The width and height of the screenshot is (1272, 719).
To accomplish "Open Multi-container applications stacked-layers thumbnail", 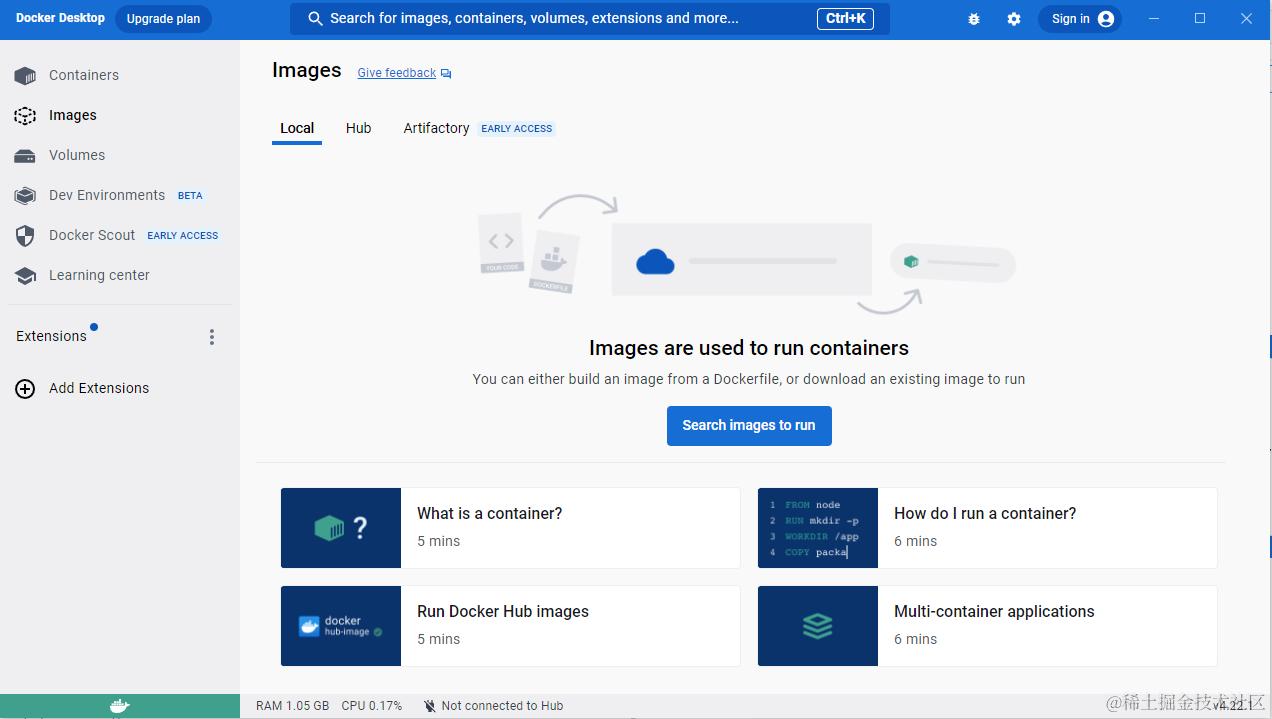I will coord(818,626).
